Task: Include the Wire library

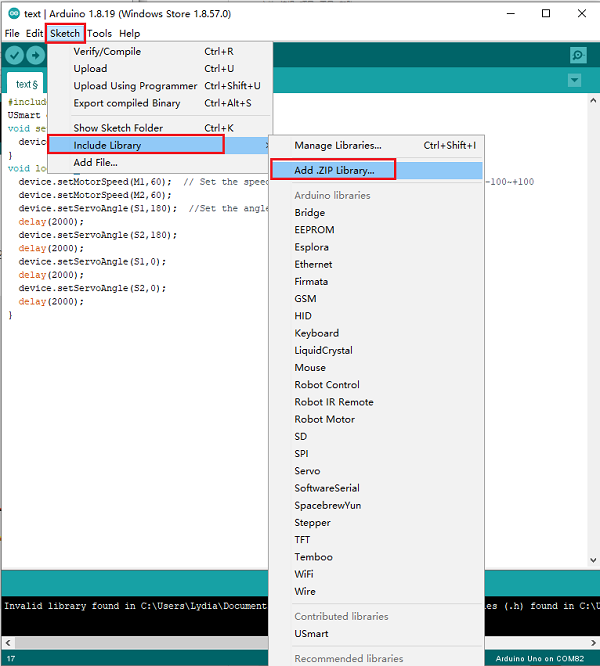Action: click(377, 591)
